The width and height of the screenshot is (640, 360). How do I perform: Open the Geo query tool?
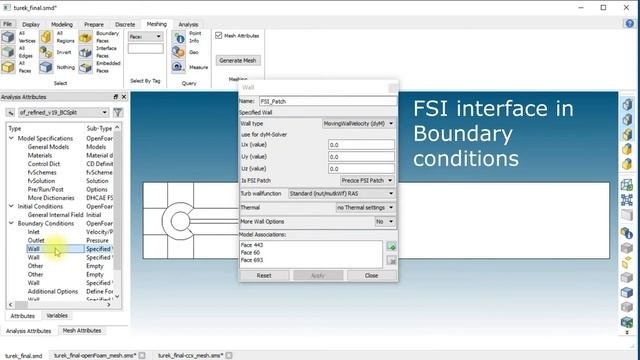pos(178,52)
